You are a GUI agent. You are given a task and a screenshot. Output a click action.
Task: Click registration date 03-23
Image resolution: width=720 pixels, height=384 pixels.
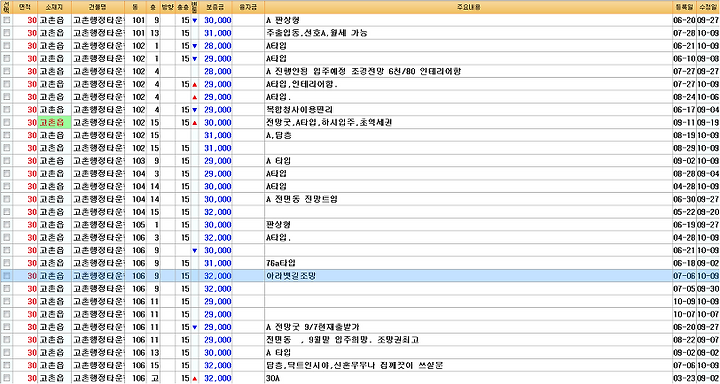pos(684,378)
